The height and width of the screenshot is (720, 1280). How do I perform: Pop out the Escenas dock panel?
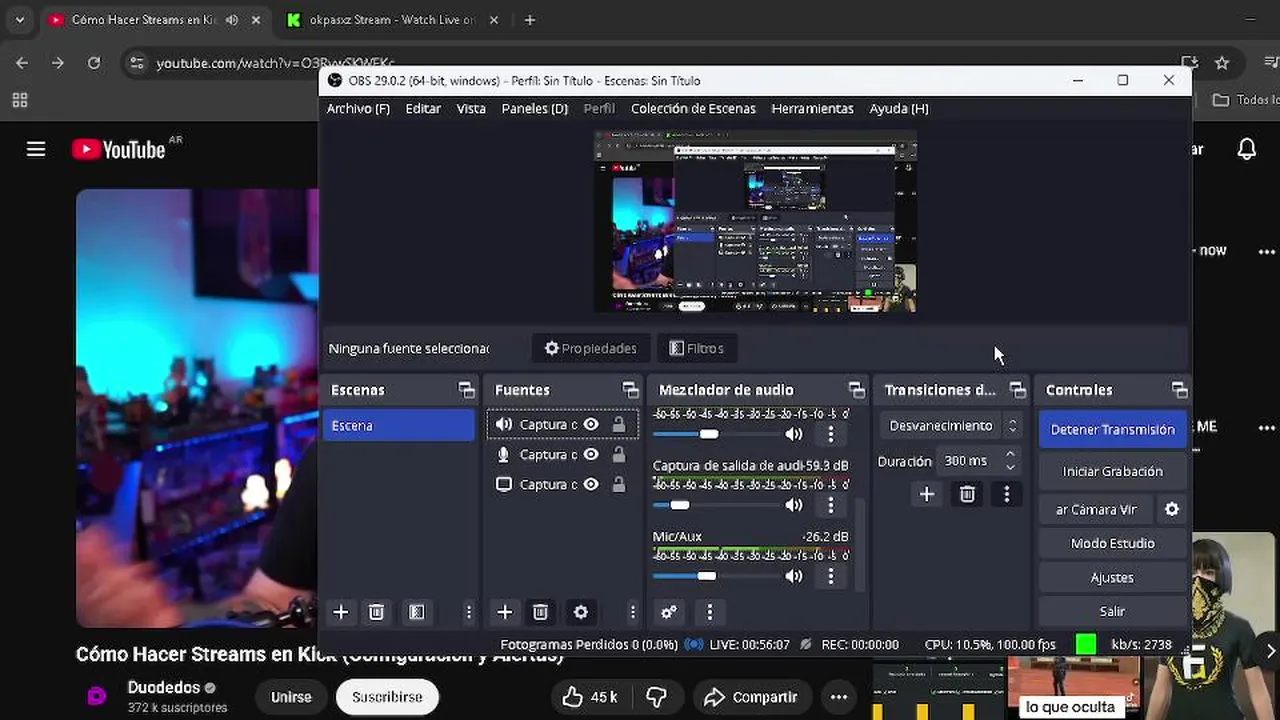click(466, 390)
